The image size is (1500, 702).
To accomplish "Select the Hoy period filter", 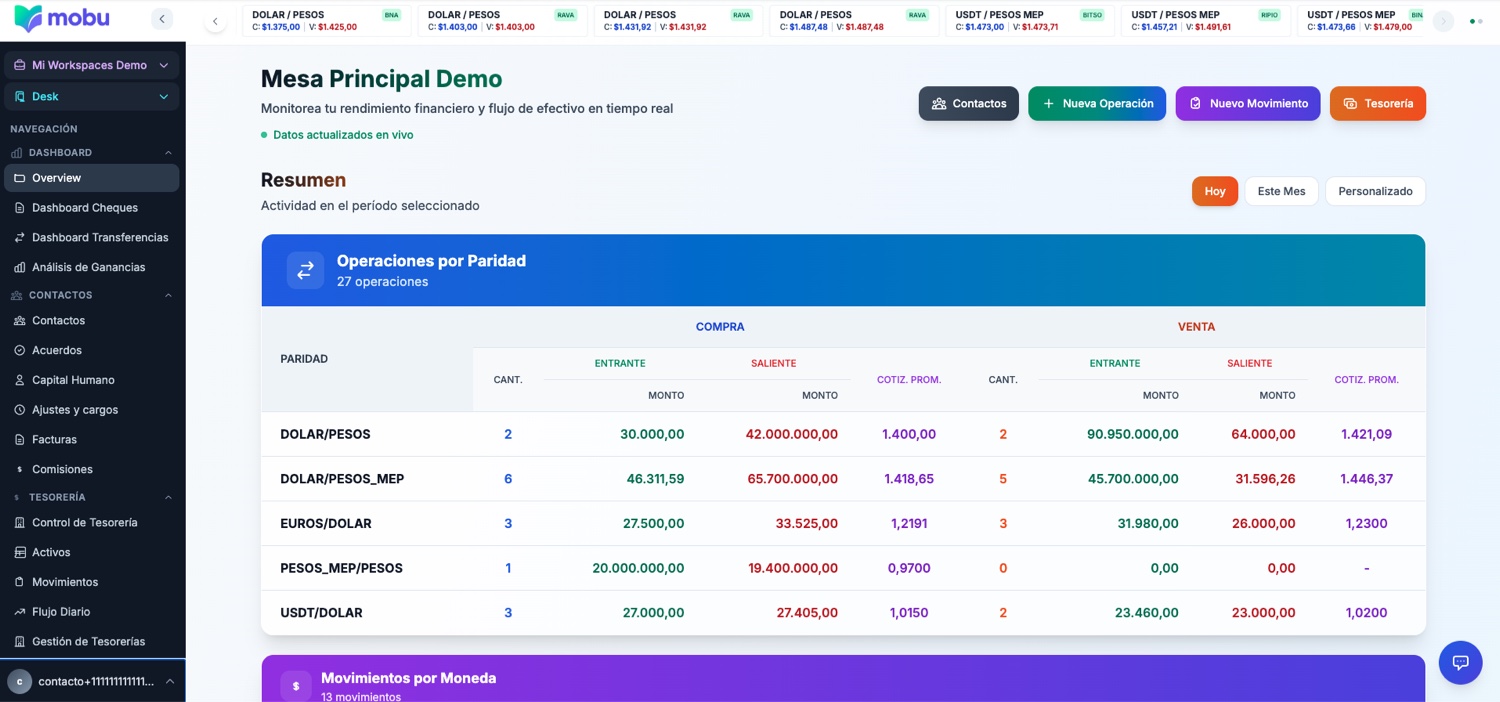I will [x=1215, y=191].
